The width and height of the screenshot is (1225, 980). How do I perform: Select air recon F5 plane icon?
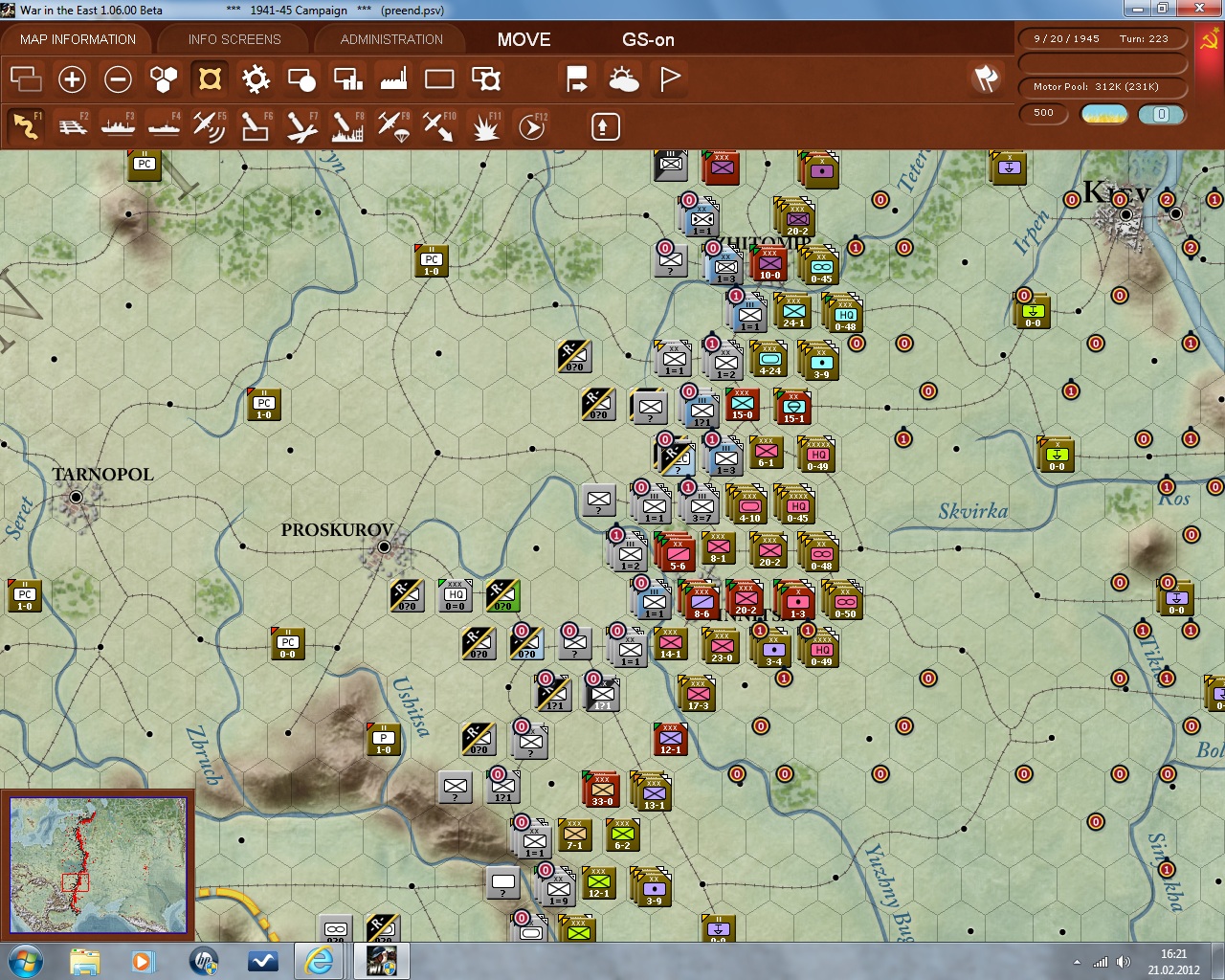click(x=210, y=125)
